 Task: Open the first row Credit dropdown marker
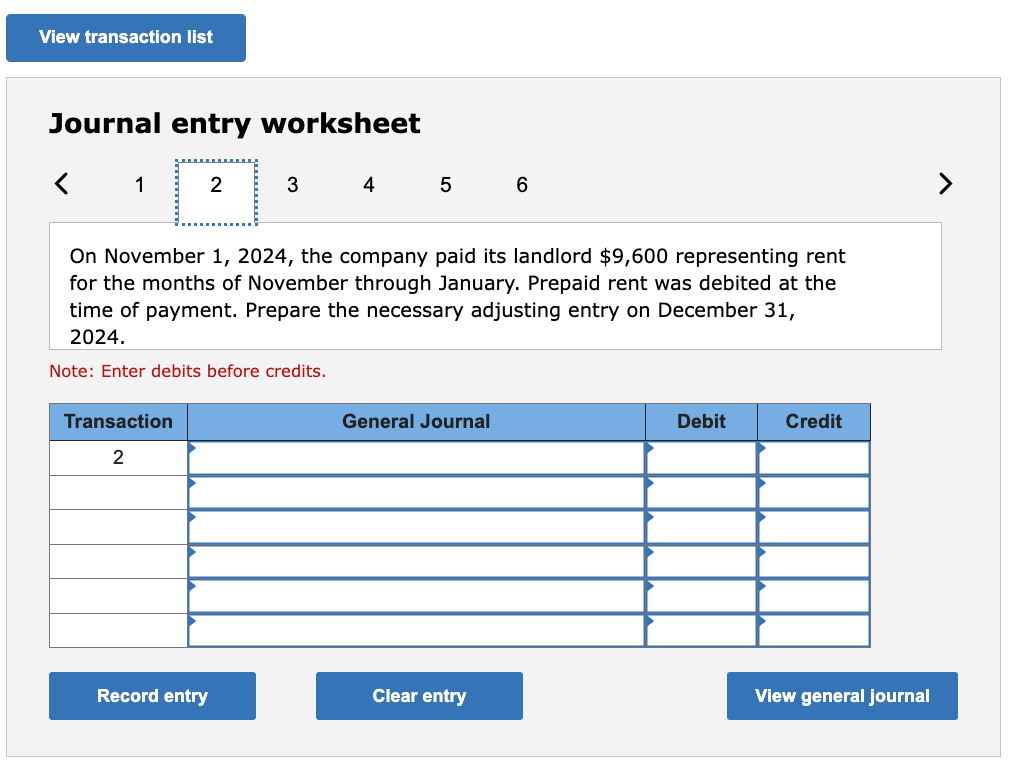point(762,450)
